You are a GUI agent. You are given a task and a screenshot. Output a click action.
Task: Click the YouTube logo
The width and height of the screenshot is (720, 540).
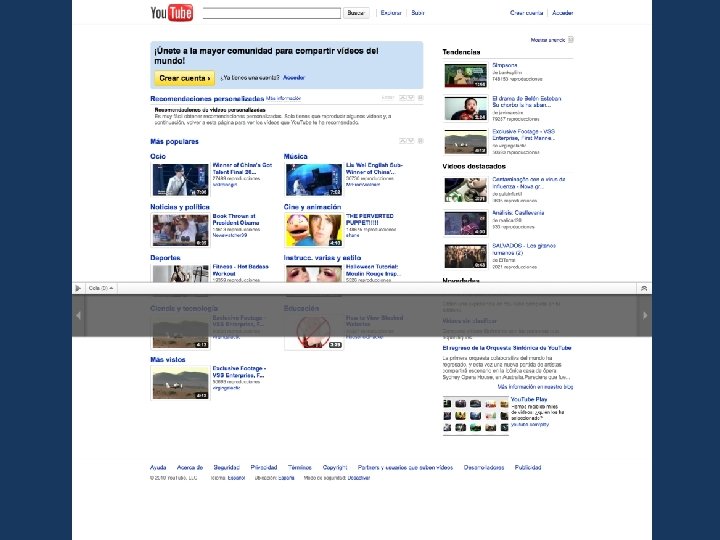click(172, 13)
